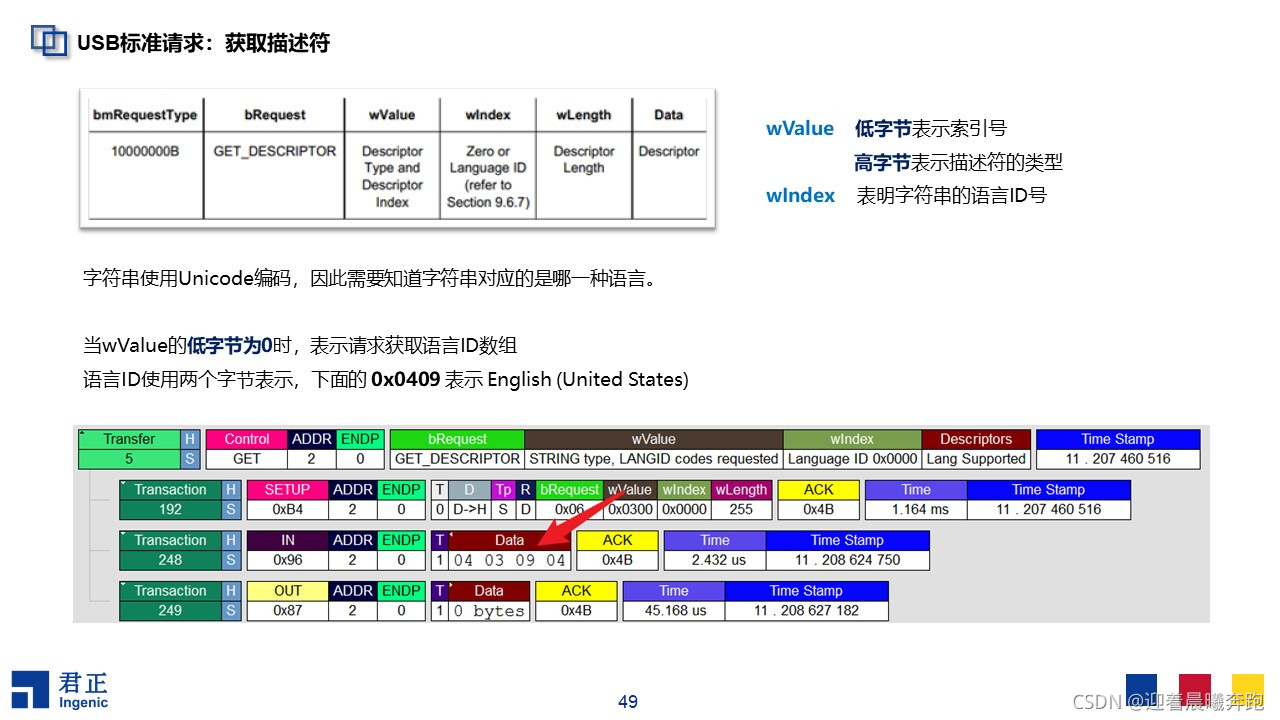Click the 1.164 ms Time value
1280x720 pixels.
coord(915,509)
